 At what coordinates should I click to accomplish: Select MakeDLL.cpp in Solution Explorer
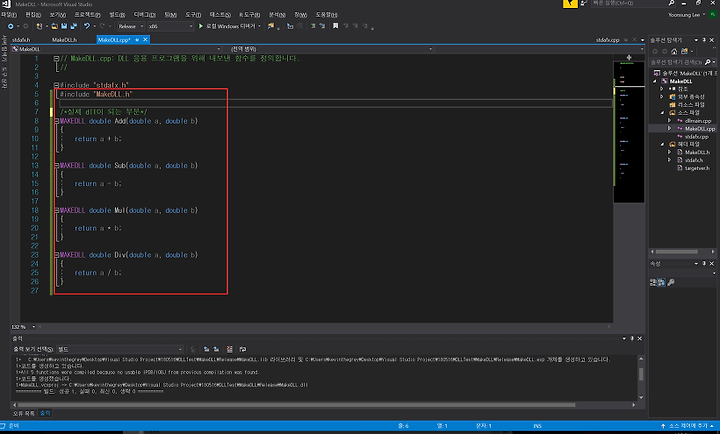pos(700,129)
